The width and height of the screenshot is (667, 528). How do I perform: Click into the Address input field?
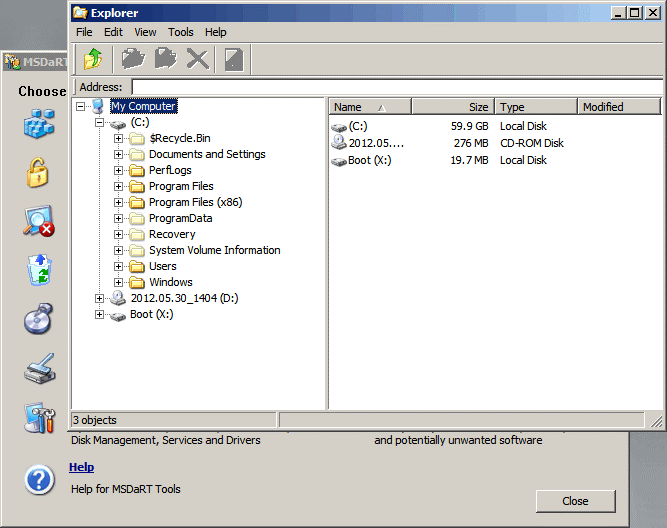coord(397,87)
